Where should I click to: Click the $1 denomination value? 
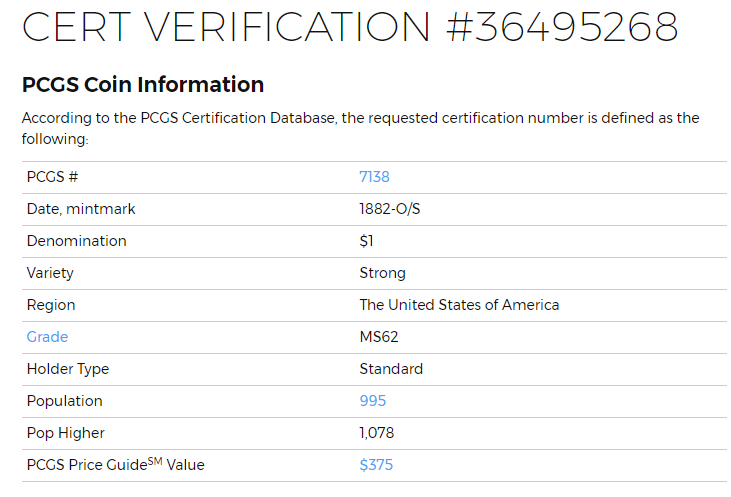[x=366, y=241]
